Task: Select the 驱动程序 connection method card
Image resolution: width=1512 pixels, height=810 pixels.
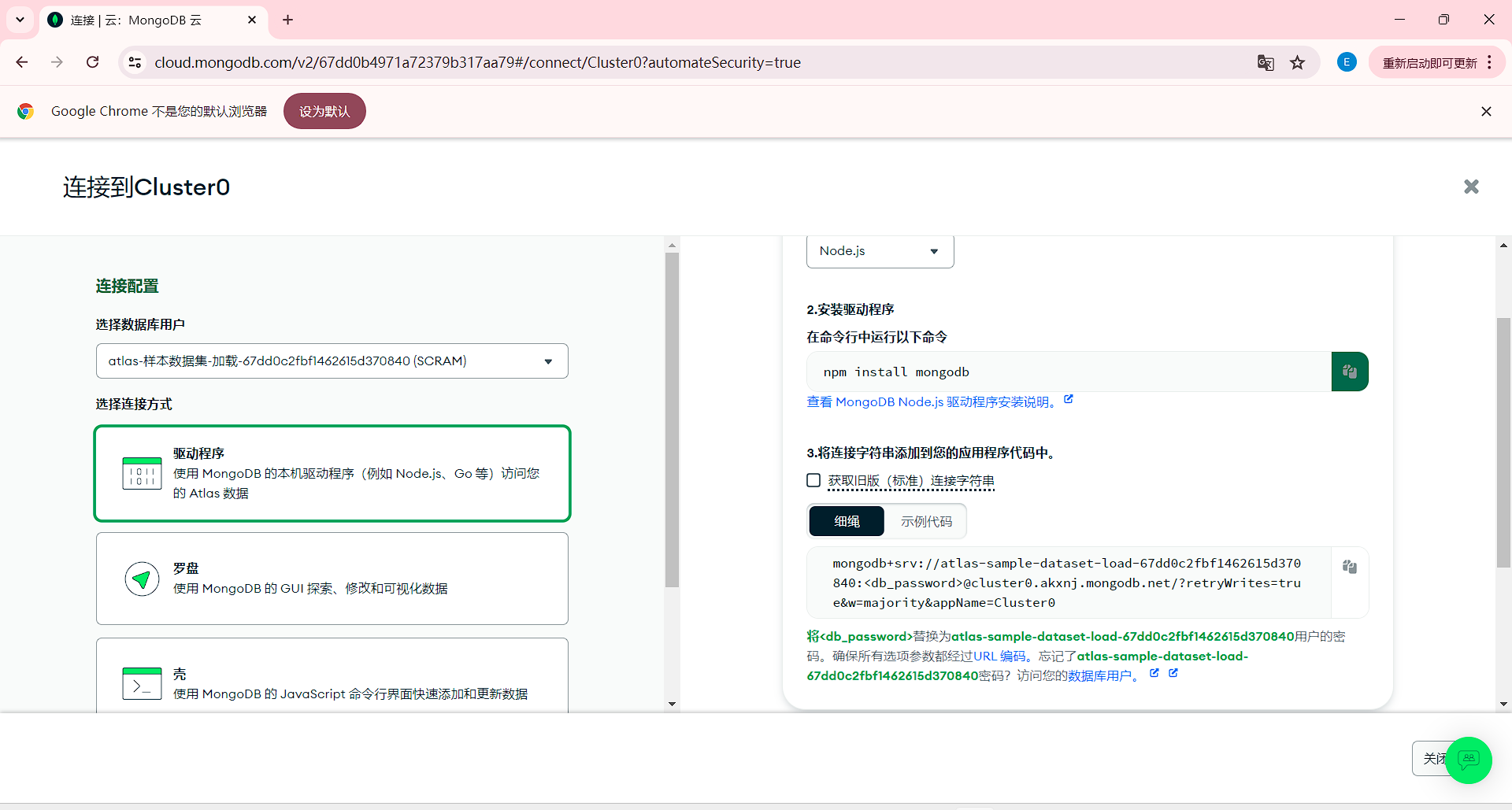Action: pos(332,474)
